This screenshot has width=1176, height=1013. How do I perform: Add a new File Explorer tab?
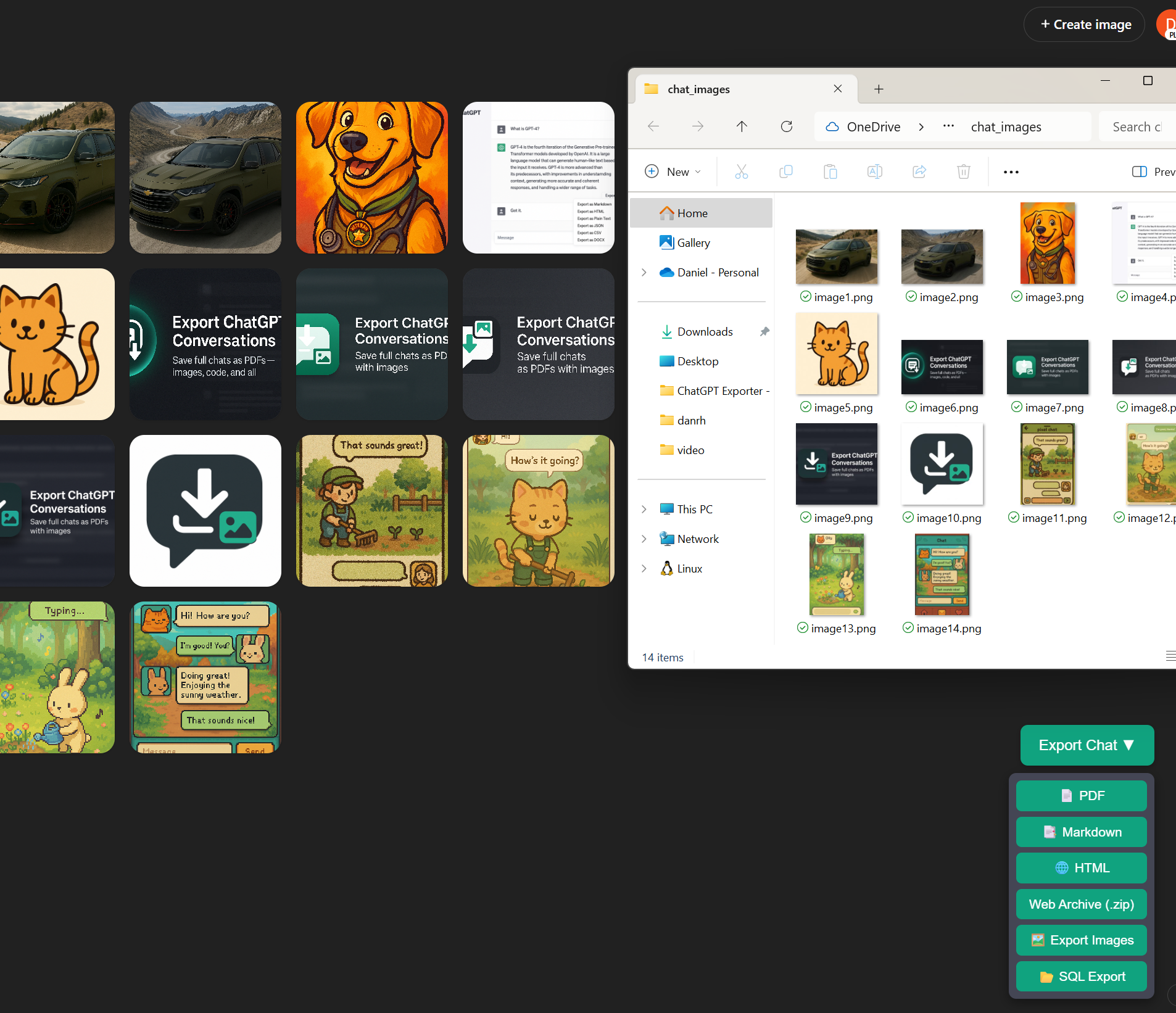click(x=879, y=89)
